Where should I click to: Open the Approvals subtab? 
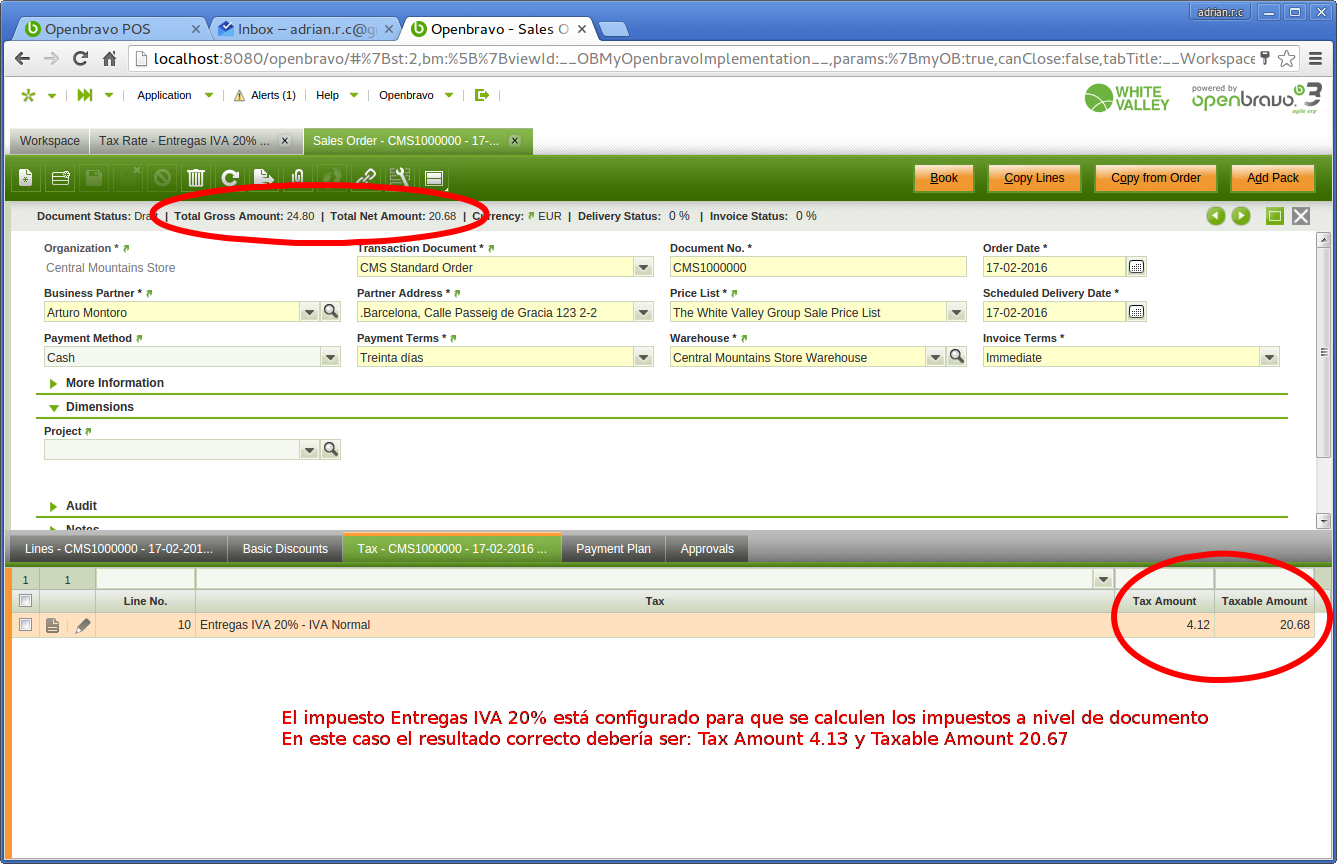pos(707,549)
